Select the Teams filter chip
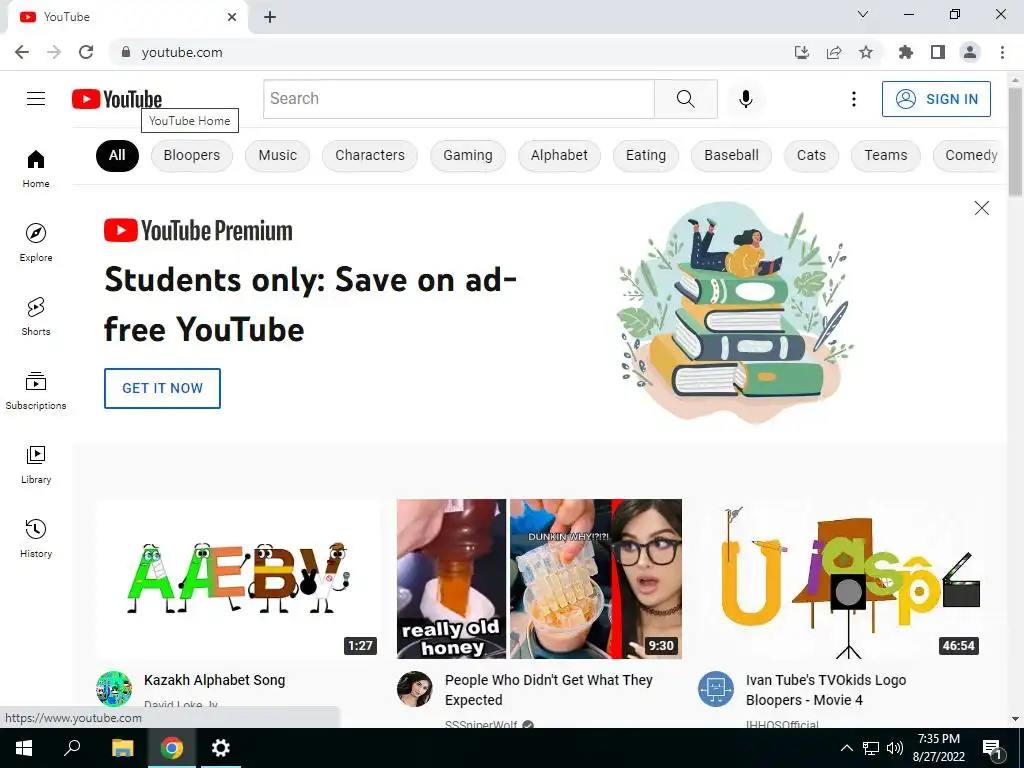The height and width of the screenshot is (768, 1024). coord(886,155)
